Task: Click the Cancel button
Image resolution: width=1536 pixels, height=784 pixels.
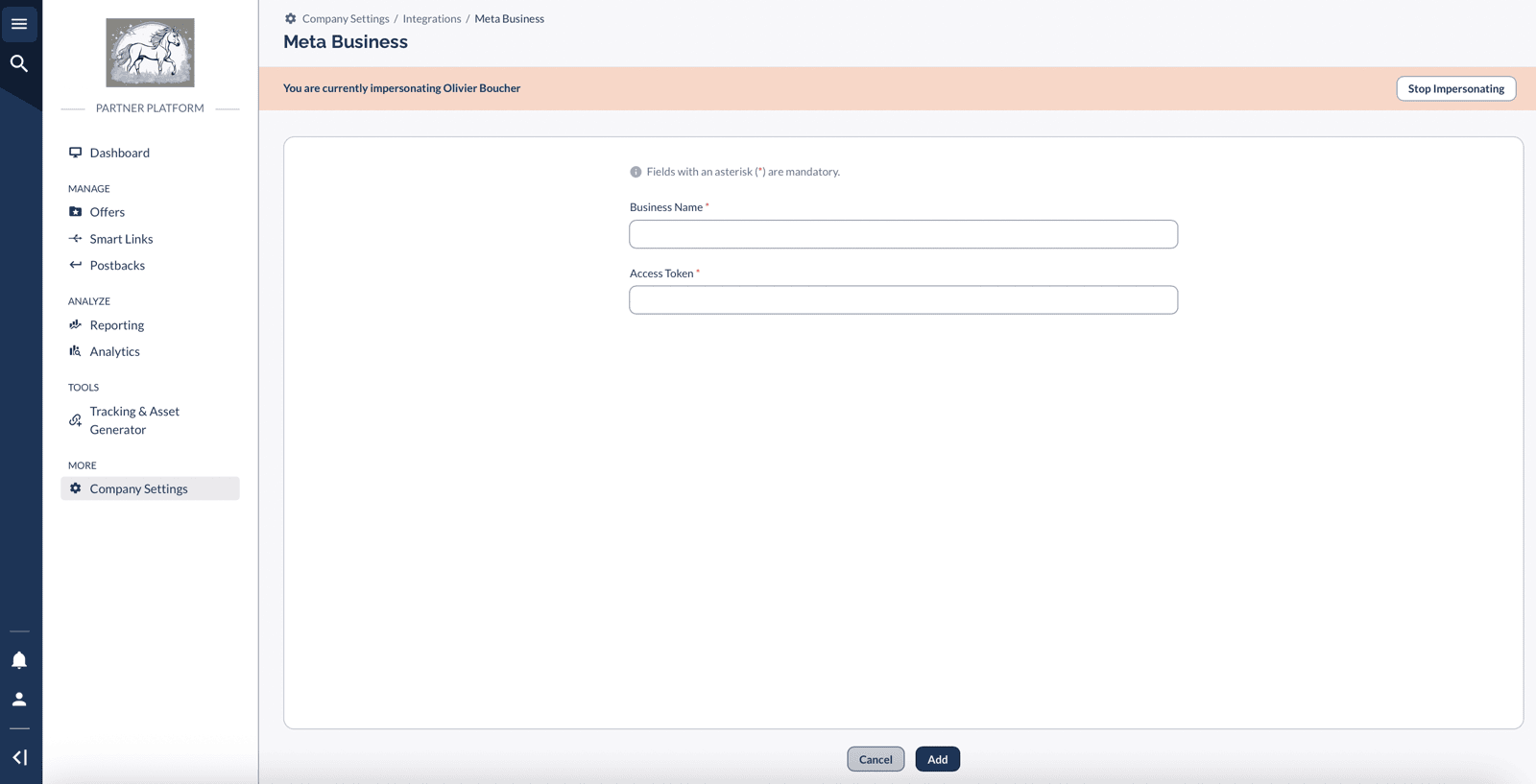Action: pyautogui.click(x=876, y=759)
